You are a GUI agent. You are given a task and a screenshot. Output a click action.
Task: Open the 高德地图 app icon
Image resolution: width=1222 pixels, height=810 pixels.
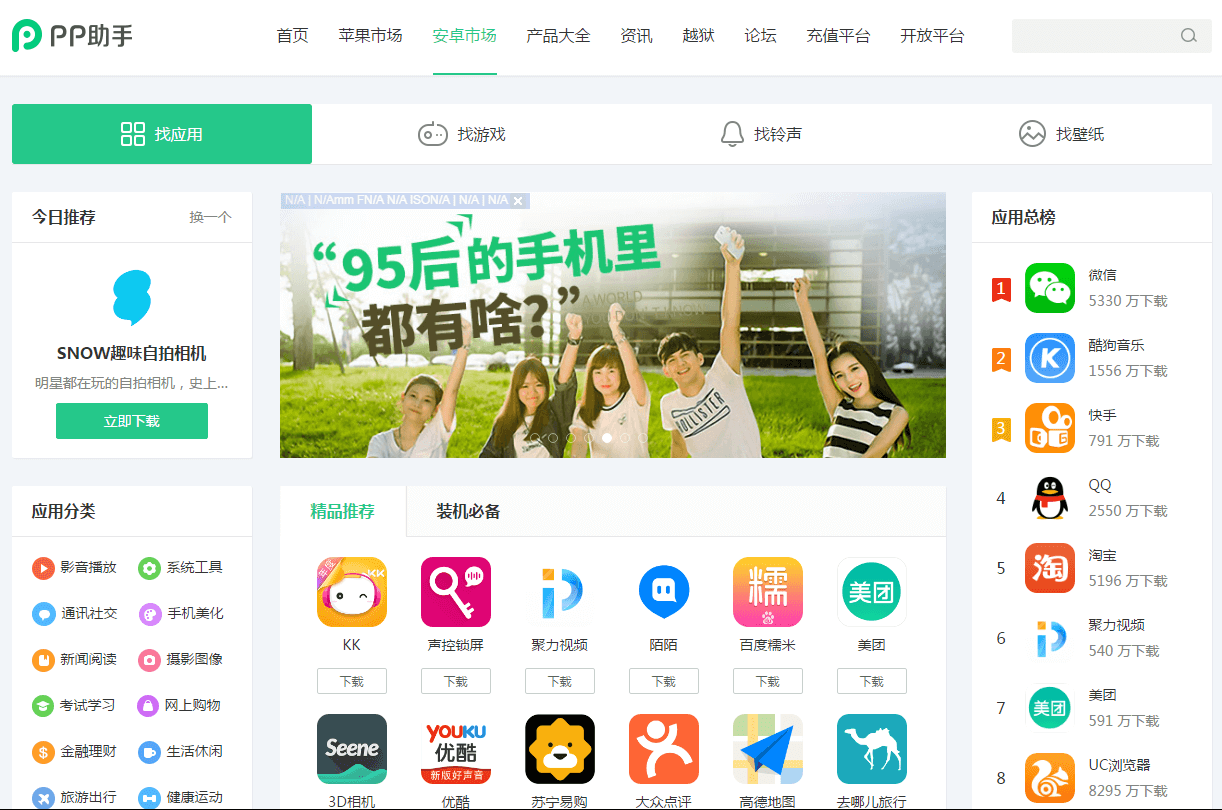pyautogui.click(x=768, y=749)
